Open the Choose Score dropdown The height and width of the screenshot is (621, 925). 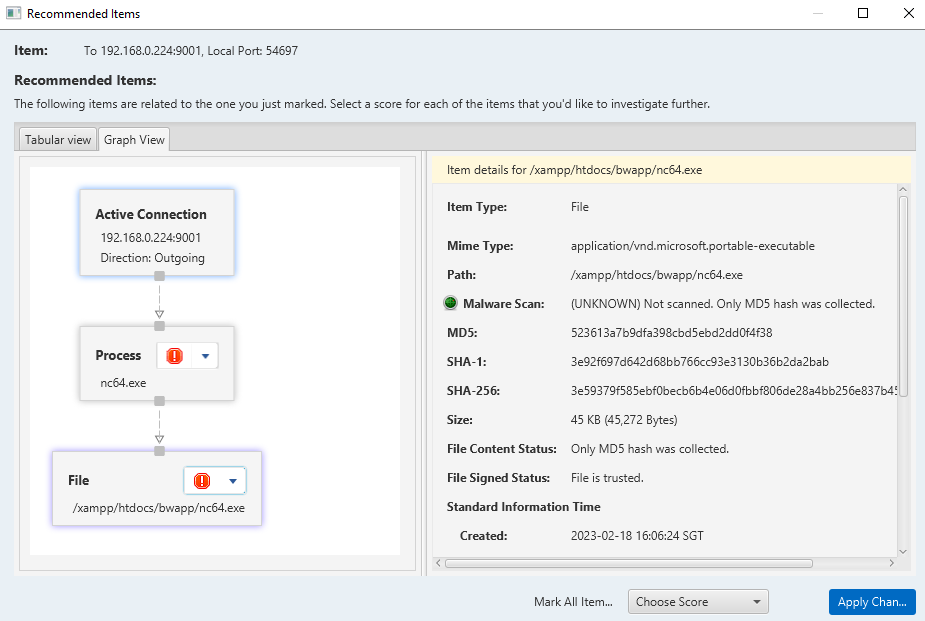coord(697,602)
